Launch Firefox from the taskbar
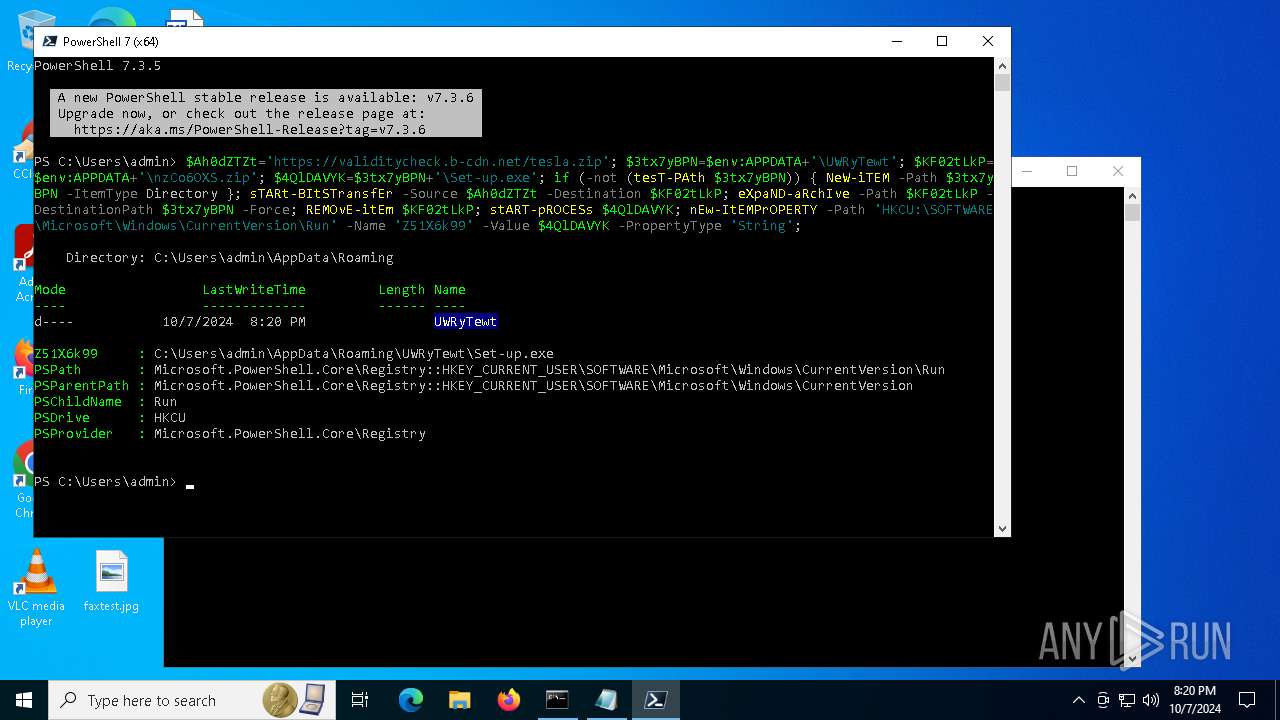Screen dimensions: 1280x720 point(508,700)
